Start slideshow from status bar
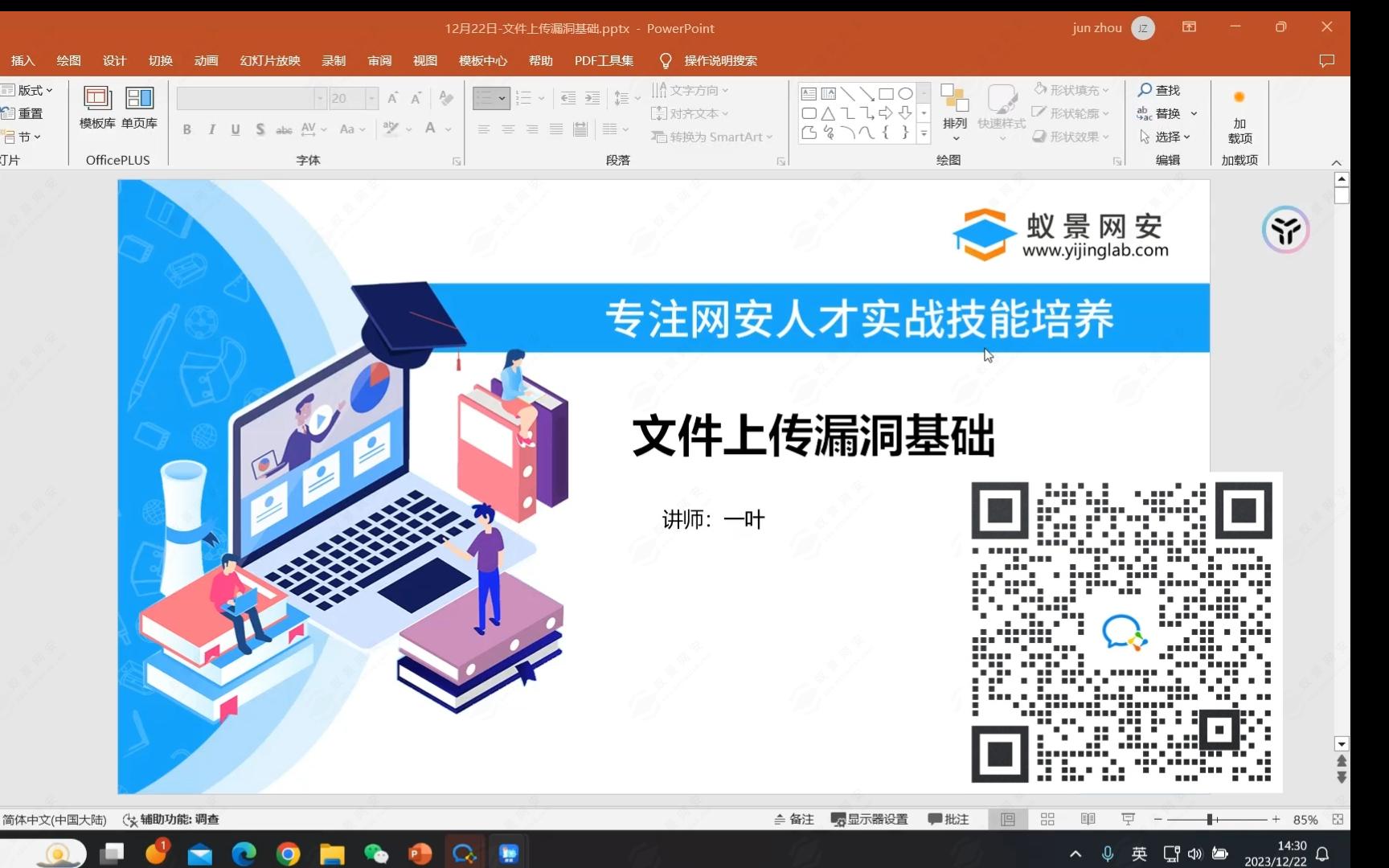 click(1128, 819)
